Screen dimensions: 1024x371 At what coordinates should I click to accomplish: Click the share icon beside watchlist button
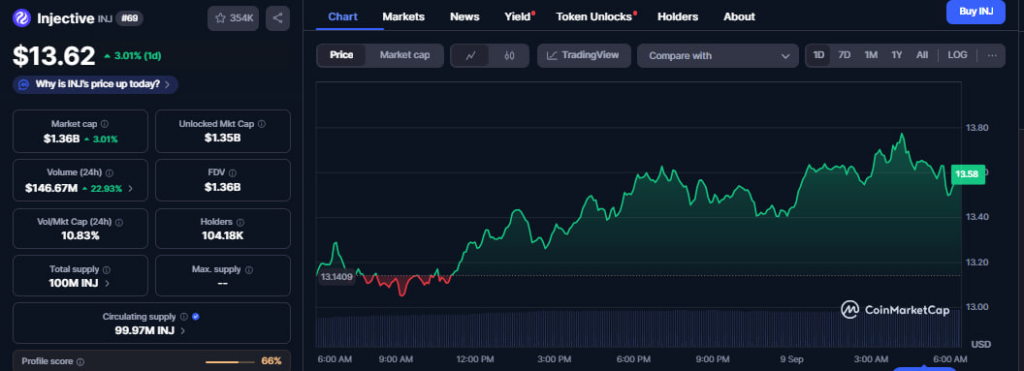(278, 18)
